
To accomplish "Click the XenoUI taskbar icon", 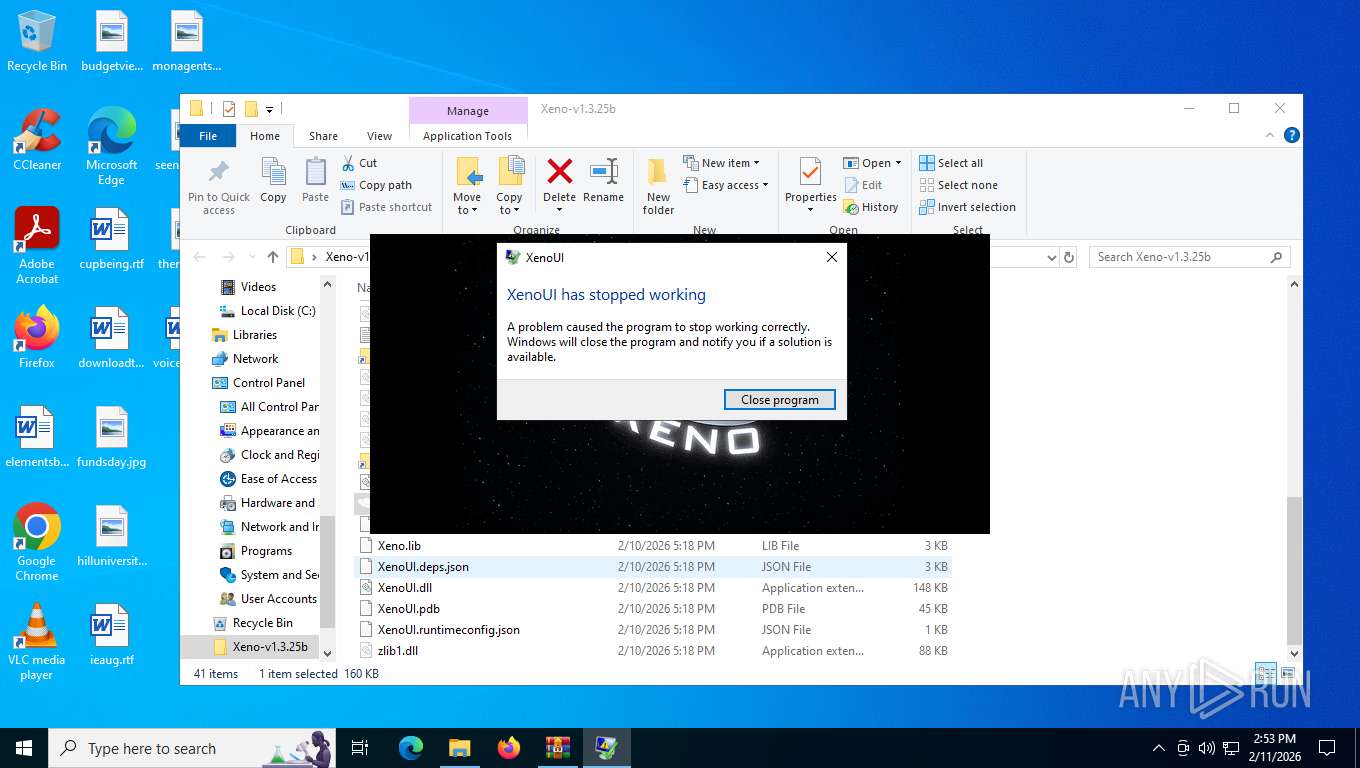I will (607, 748).
